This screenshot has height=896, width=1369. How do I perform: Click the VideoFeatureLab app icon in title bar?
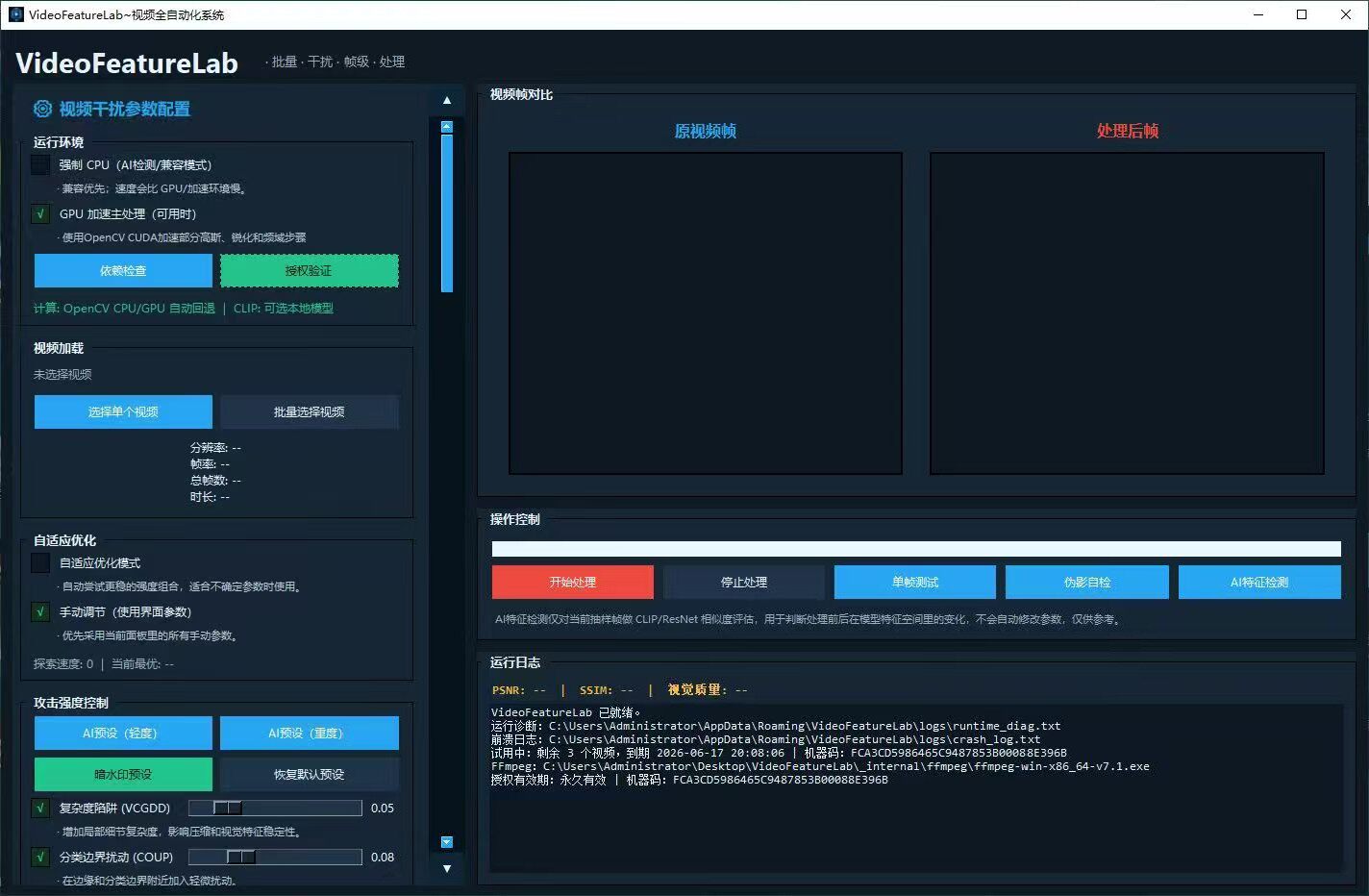pyautogui.click(x=15, y=14)
